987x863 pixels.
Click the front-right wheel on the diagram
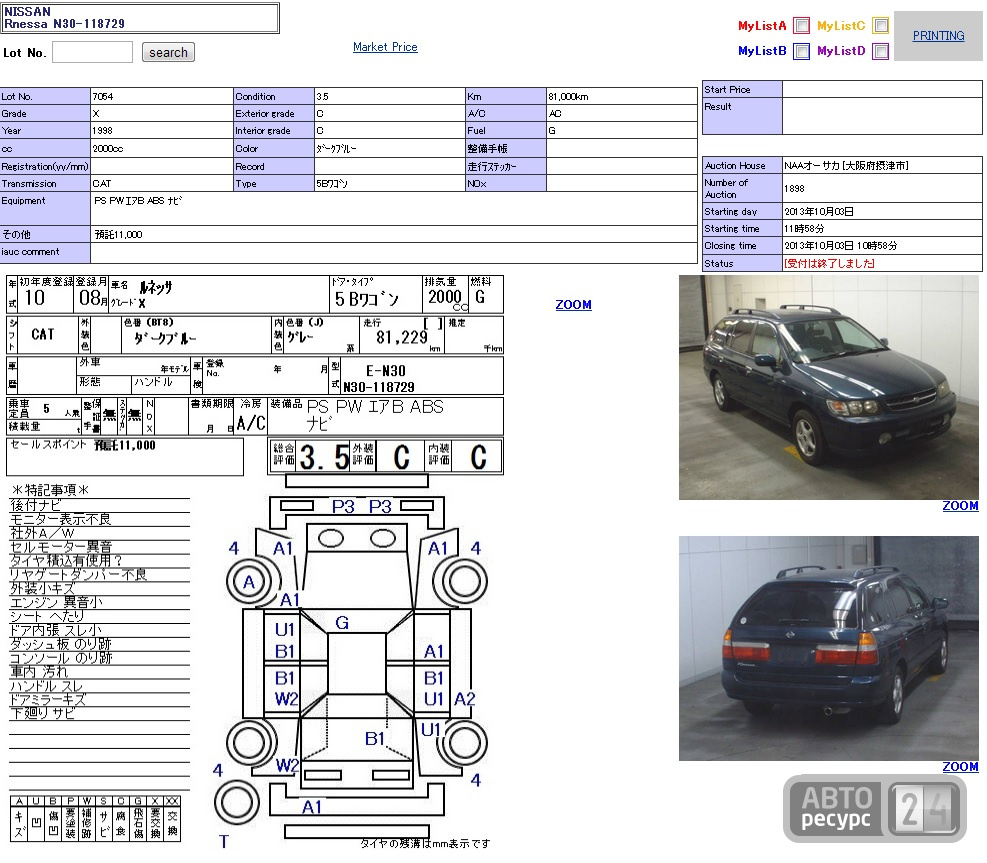[x=465, y=582]
